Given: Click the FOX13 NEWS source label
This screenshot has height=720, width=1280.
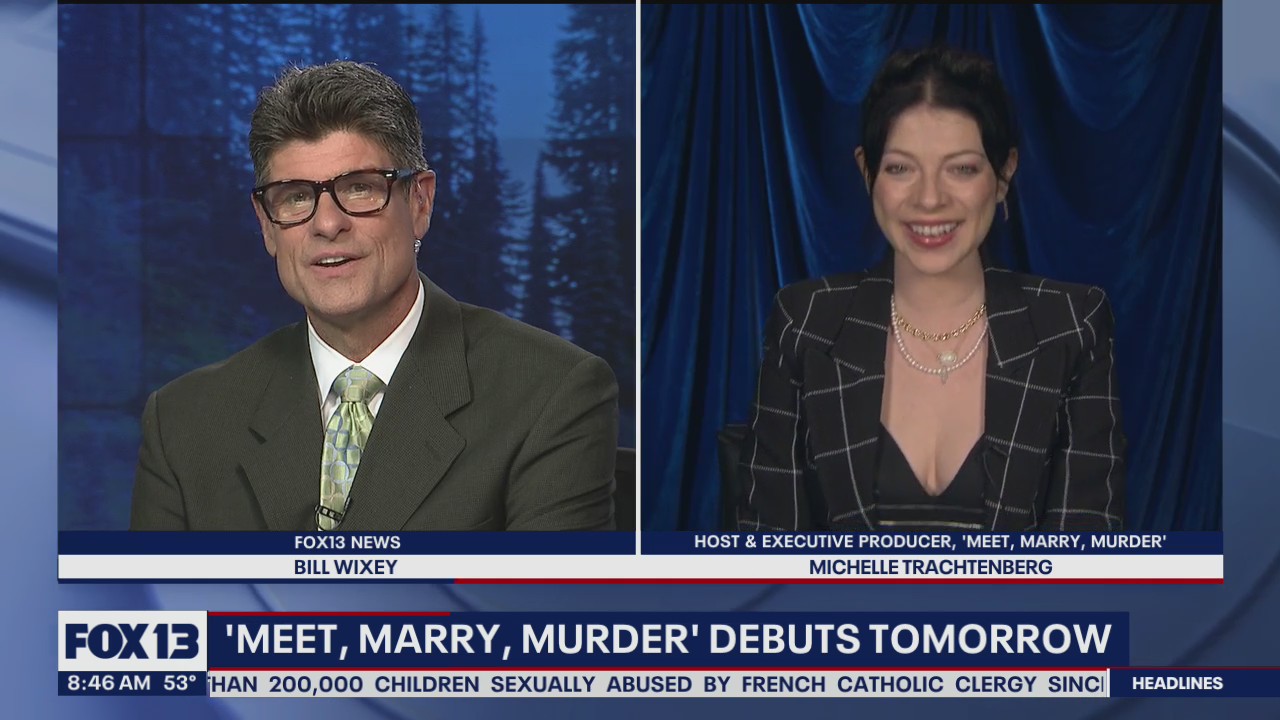Looking at the screenshot, I should click(349, 543).
